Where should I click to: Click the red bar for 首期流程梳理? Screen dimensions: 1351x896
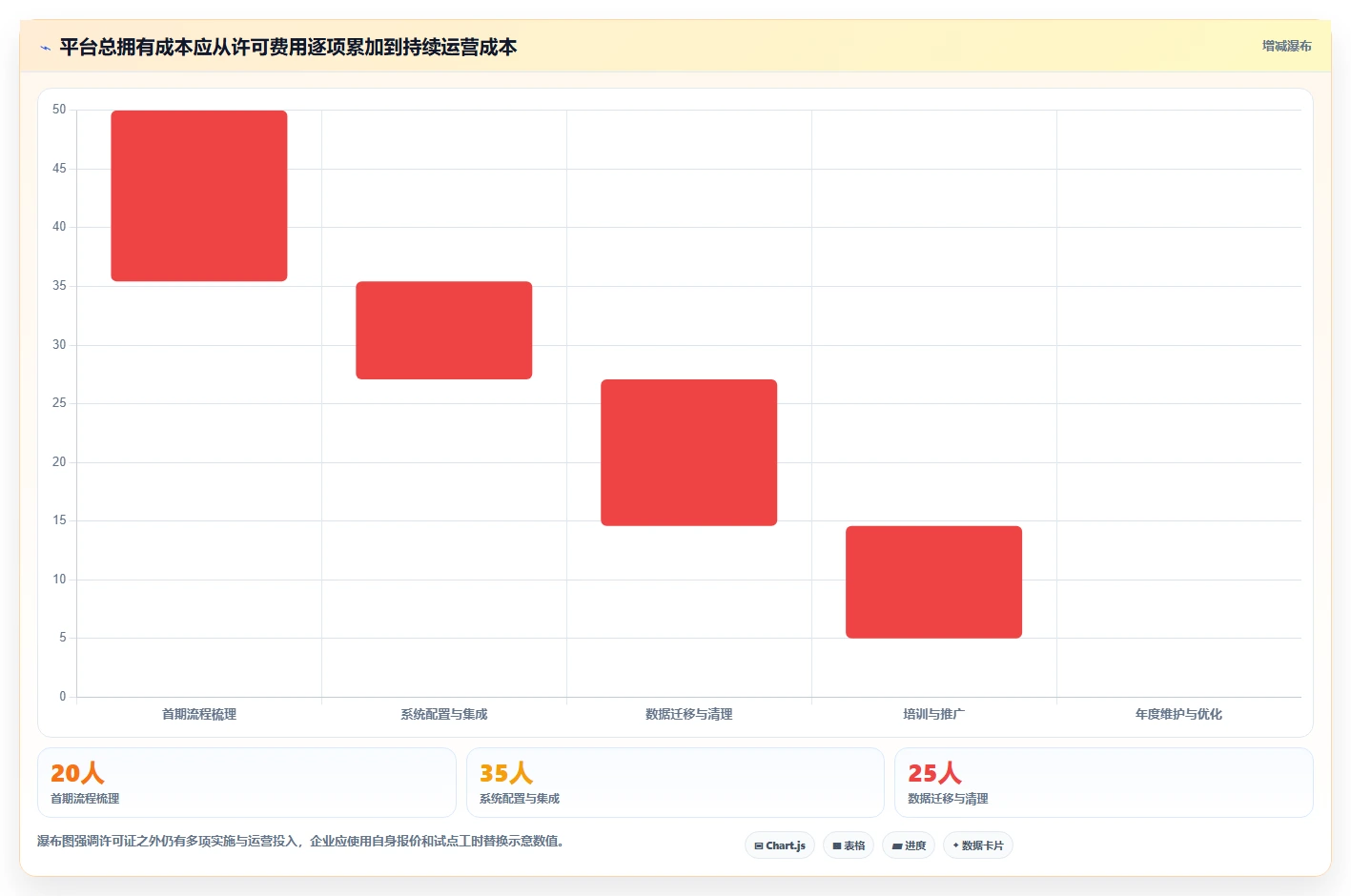point(199,195)
